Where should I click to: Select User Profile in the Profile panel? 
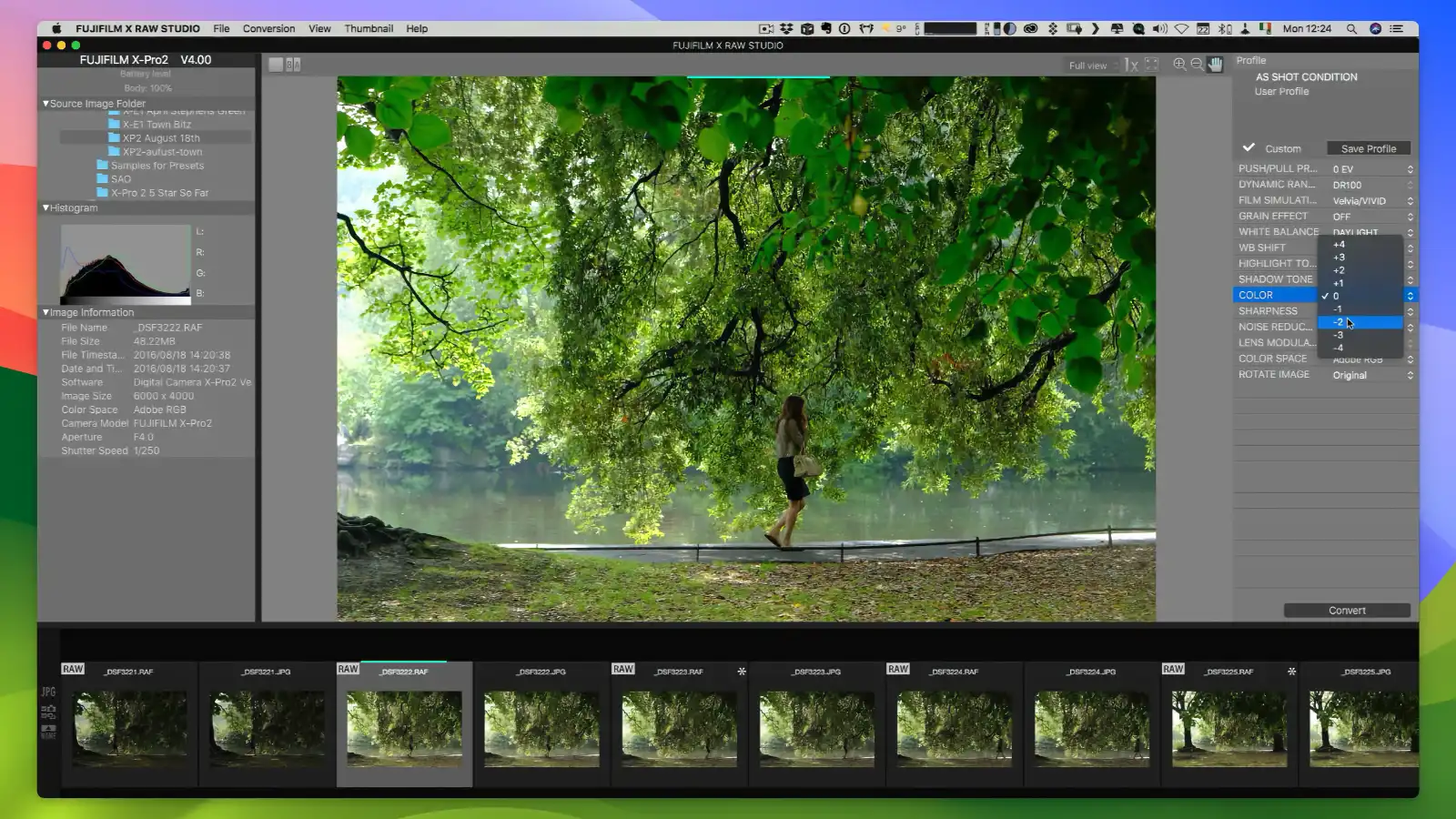tap(1280, 91)
